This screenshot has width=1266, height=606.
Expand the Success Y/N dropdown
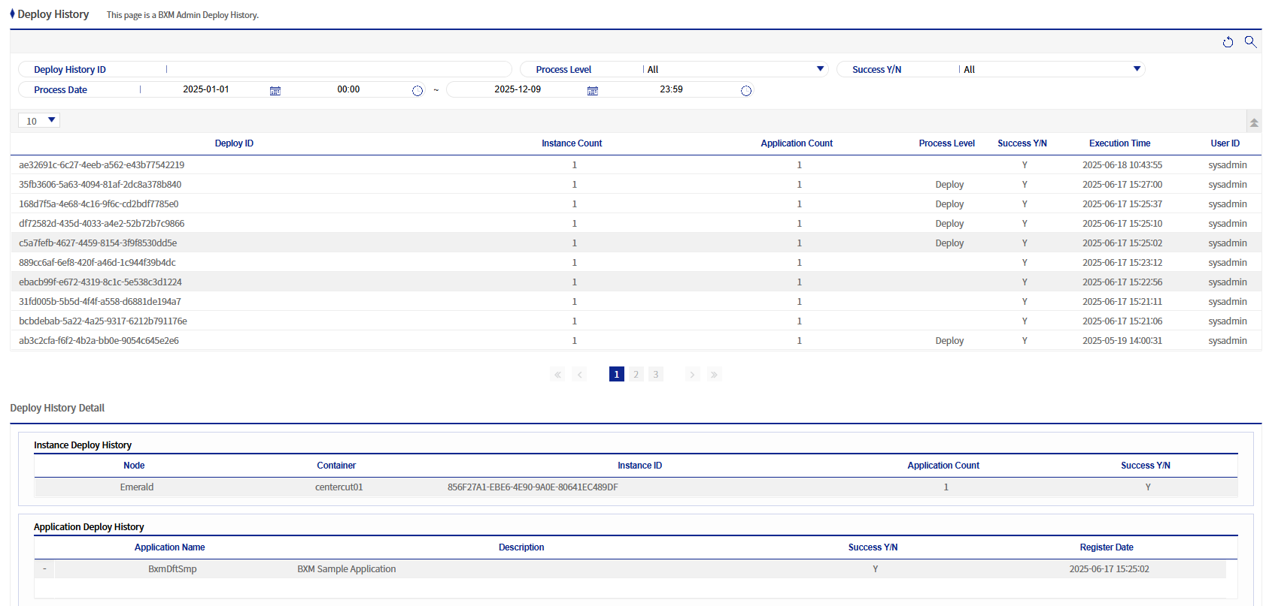[1136, 70]
